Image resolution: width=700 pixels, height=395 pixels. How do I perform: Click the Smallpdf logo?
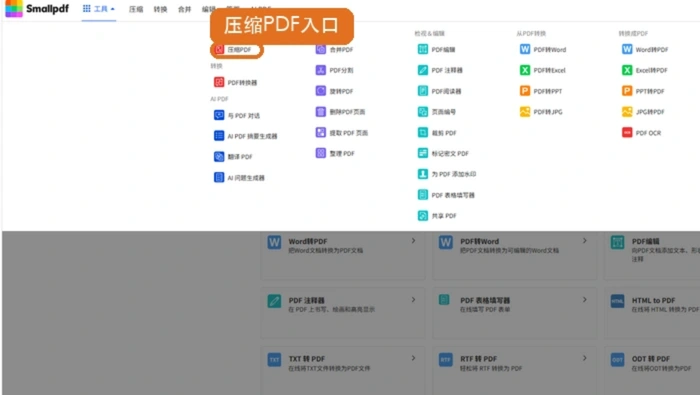37,8
